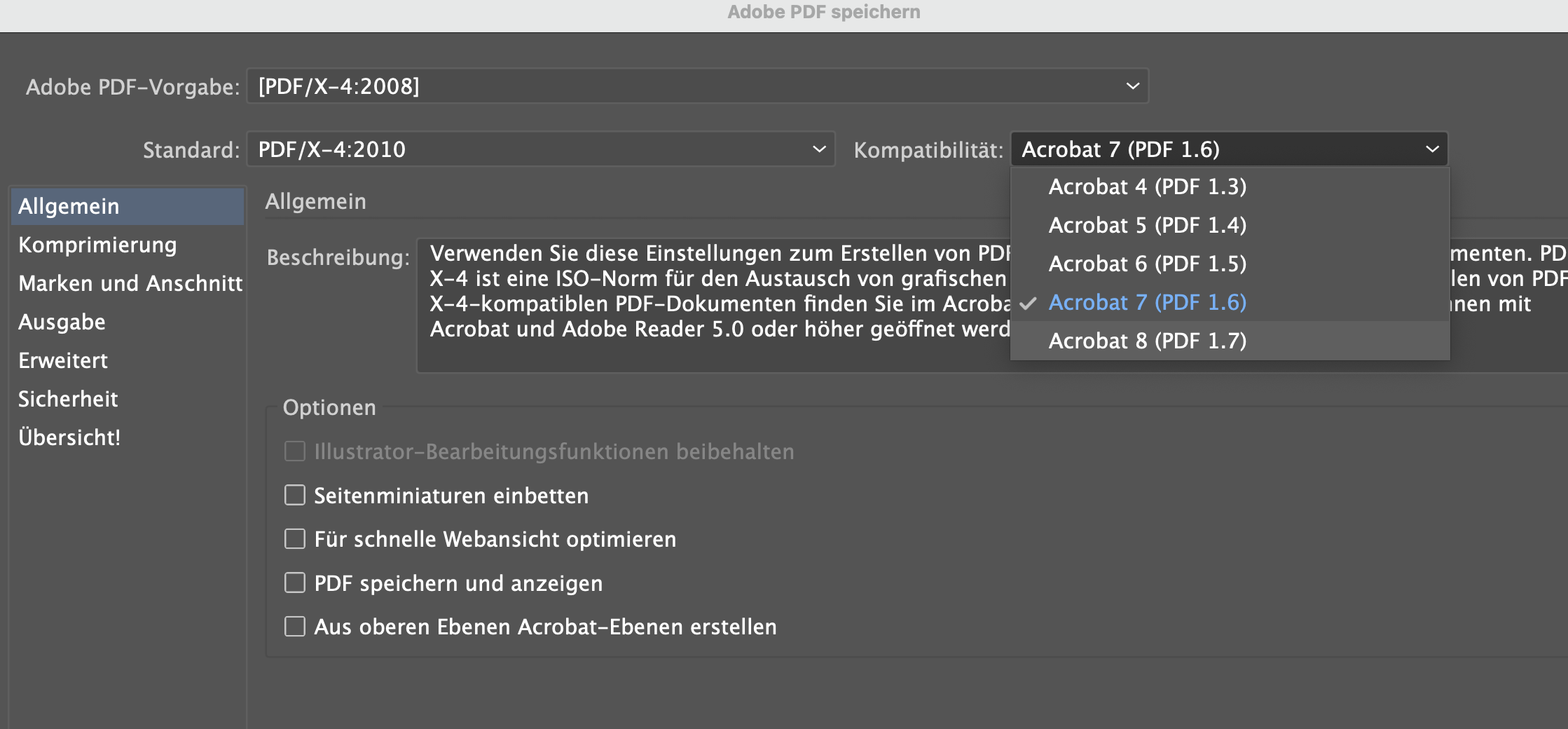Open the Standard dropdown showing PDF/X-4:2010
Image resolution: width=1568 pixels, height=729 pixels.
(538, 149)
